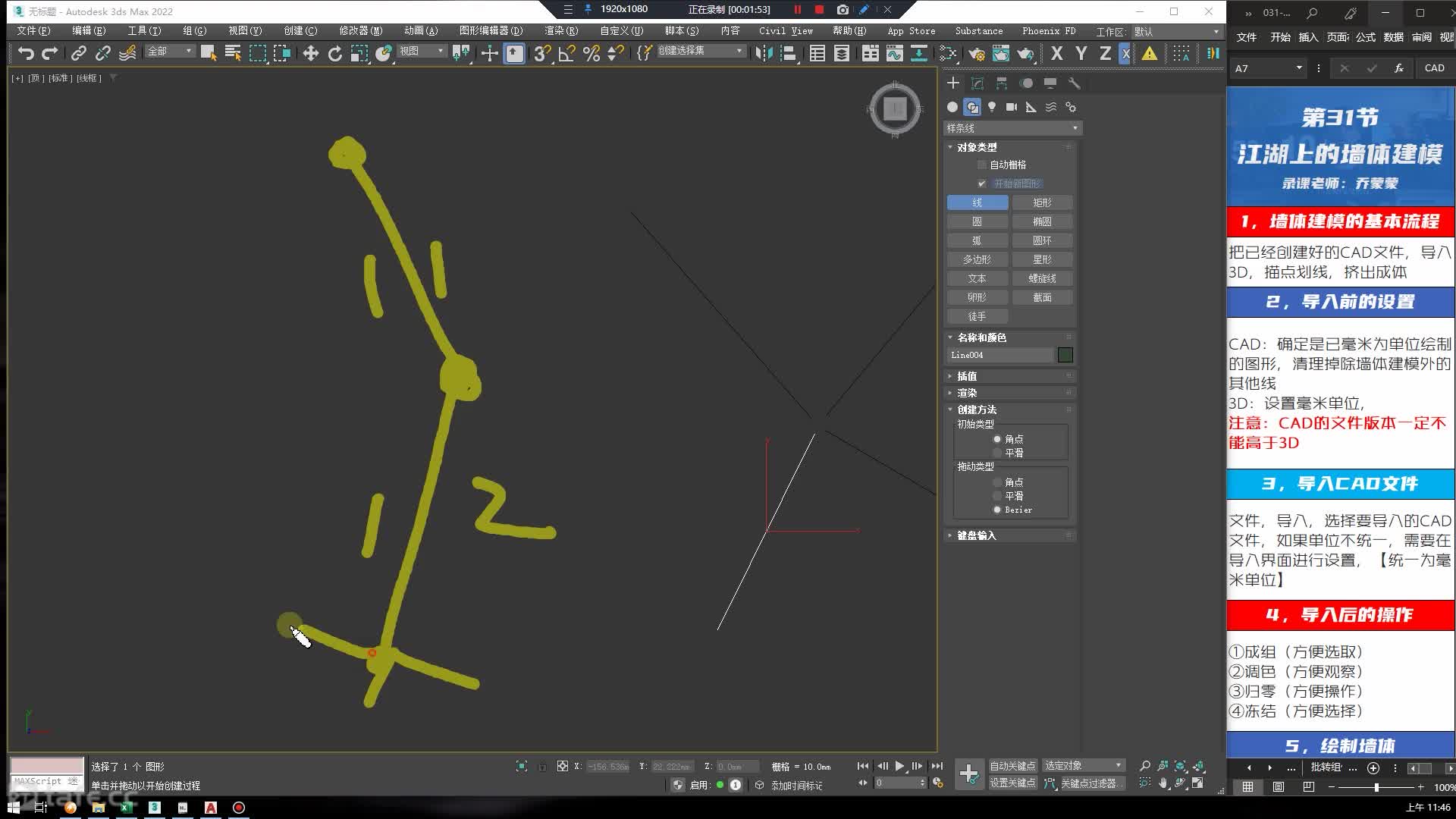Open the Align tool
This screenshot has width=1456, height=819.
(789, 53)
